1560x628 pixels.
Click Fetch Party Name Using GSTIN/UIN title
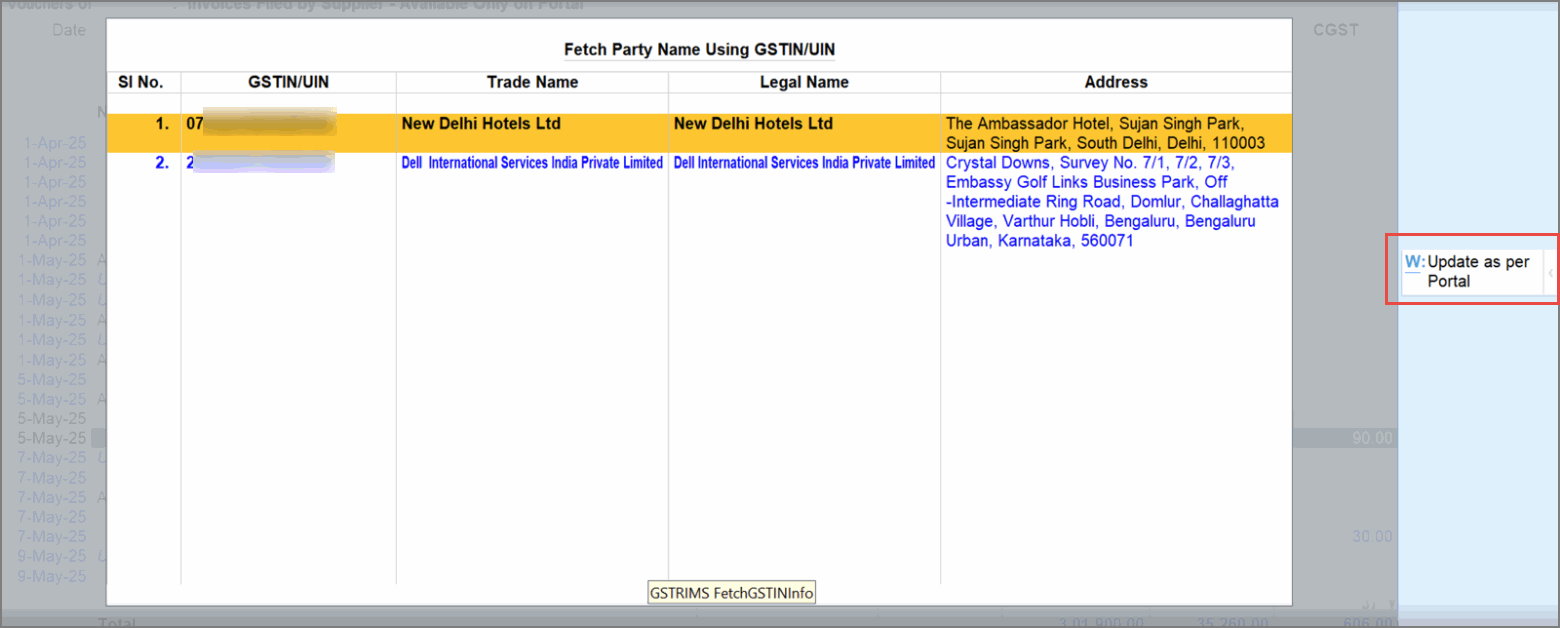coord(699,49)
